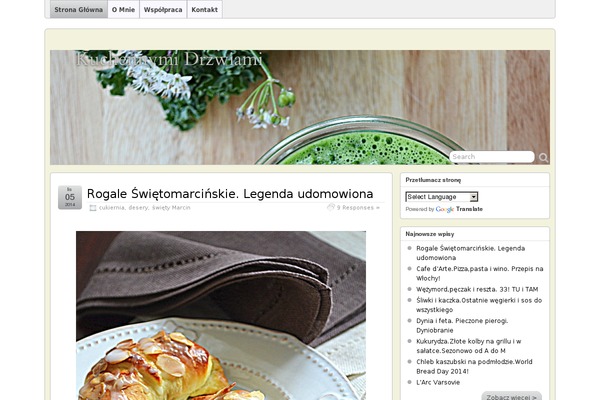
Task: Go to the Współpraca page
Action: (x=163, y=10)
